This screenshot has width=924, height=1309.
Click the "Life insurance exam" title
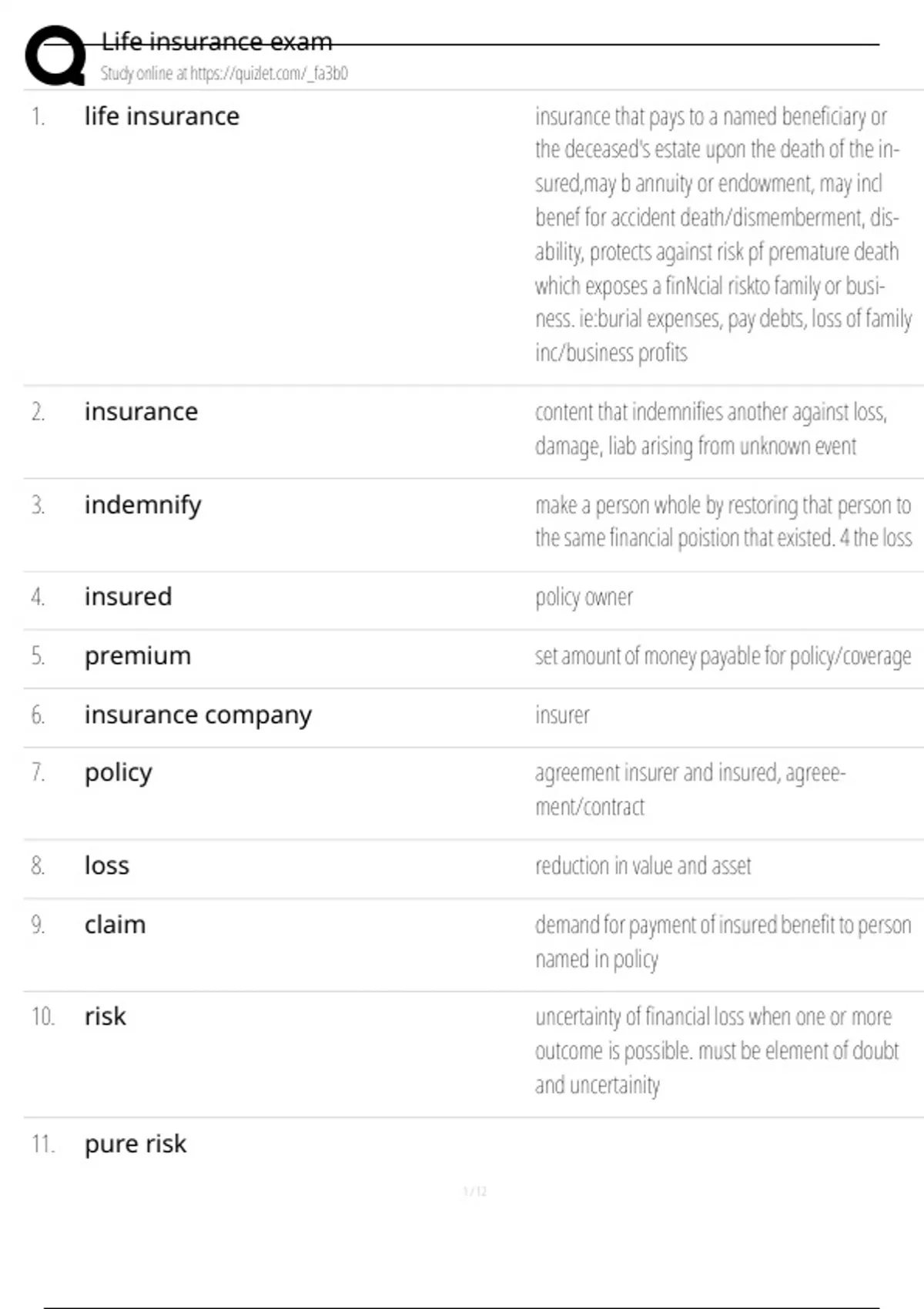tap(216, 41)
